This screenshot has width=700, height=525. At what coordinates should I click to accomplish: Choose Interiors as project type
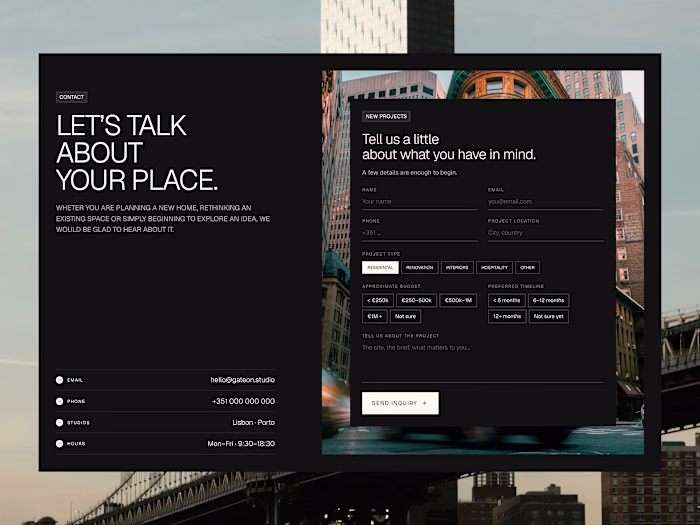click(457, 267)
